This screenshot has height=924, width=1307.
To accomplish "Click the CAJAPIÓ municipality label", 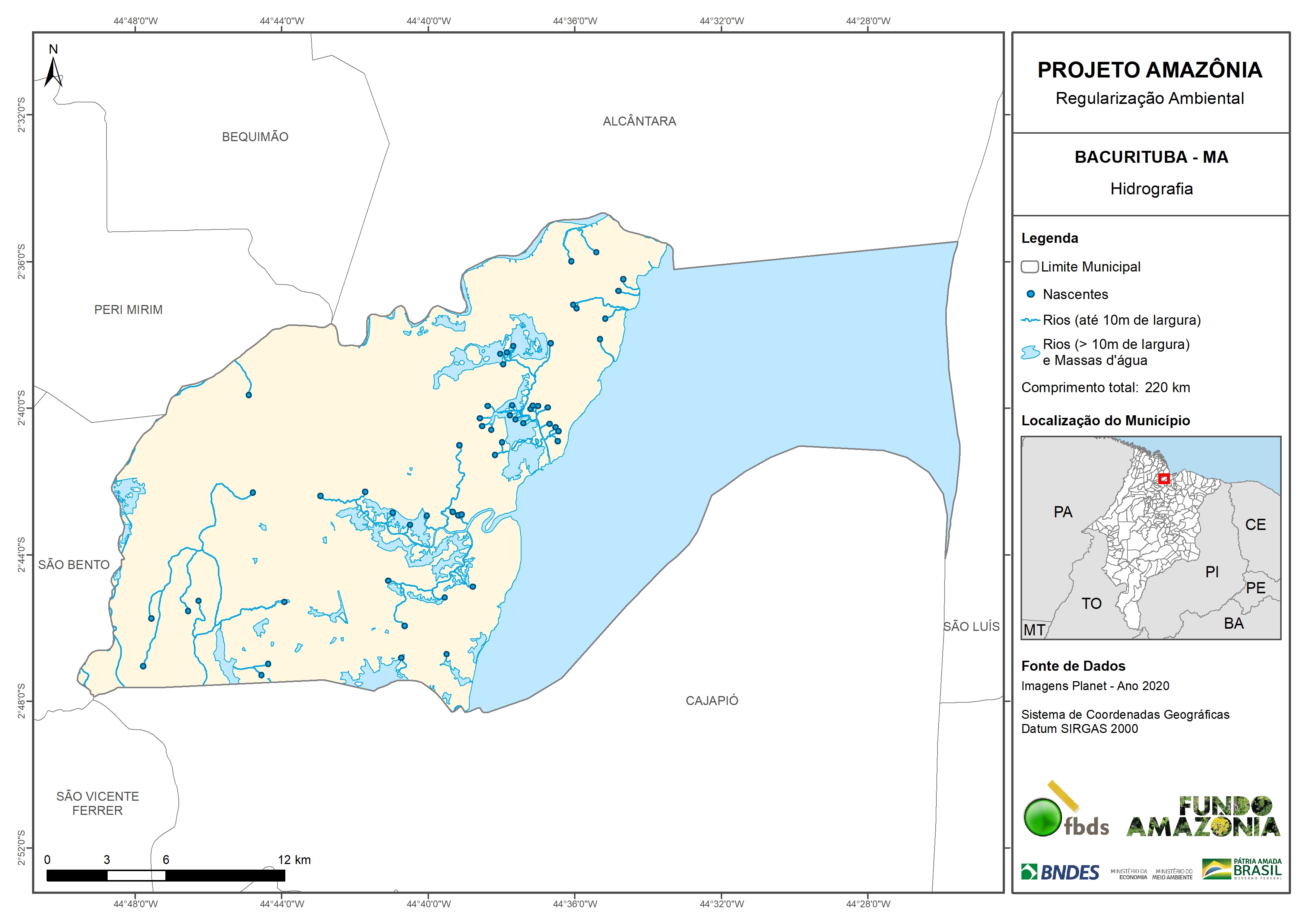I will (x=711, y=701).
